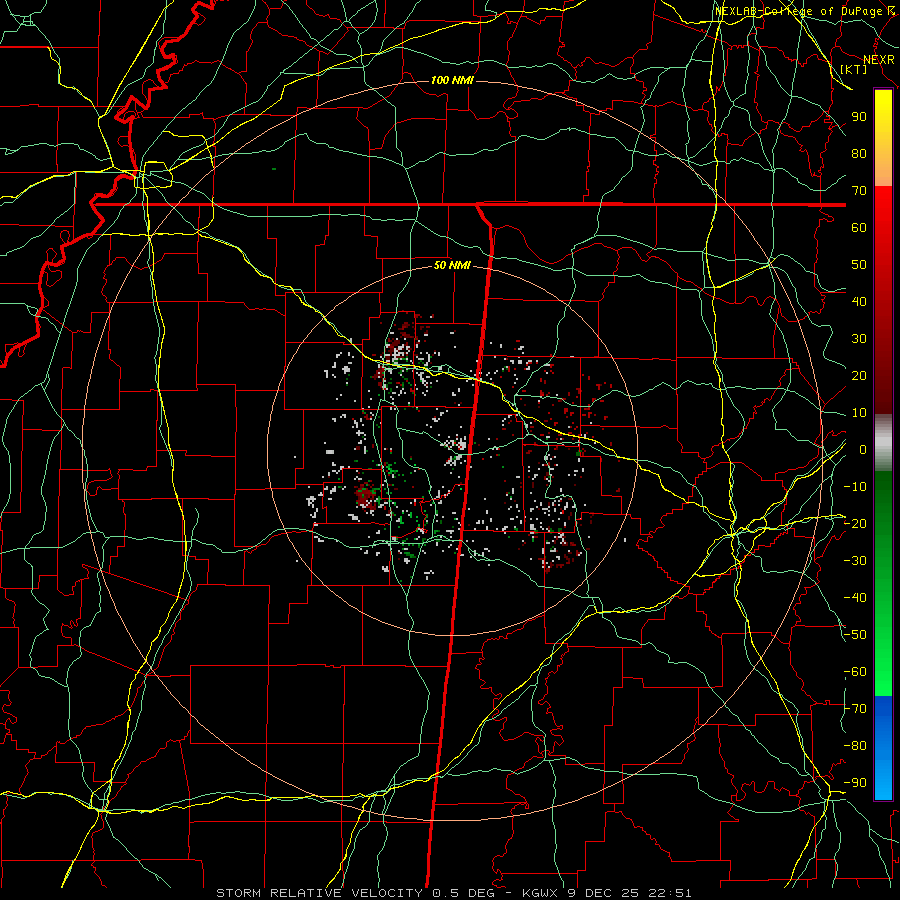Click the NEXLAB-College of DuPage credit text
Image resolution: width=900 pixels, height=900 pixels.
pos(805,11)
